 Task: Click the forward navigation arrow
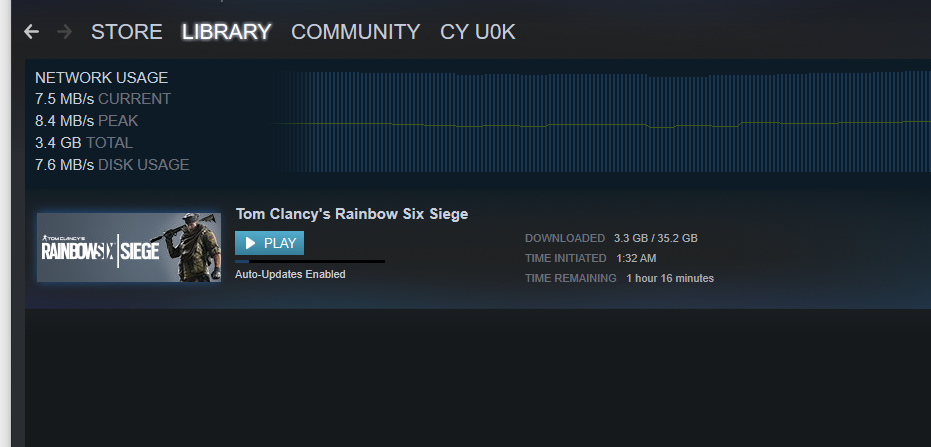coord(64,31)
